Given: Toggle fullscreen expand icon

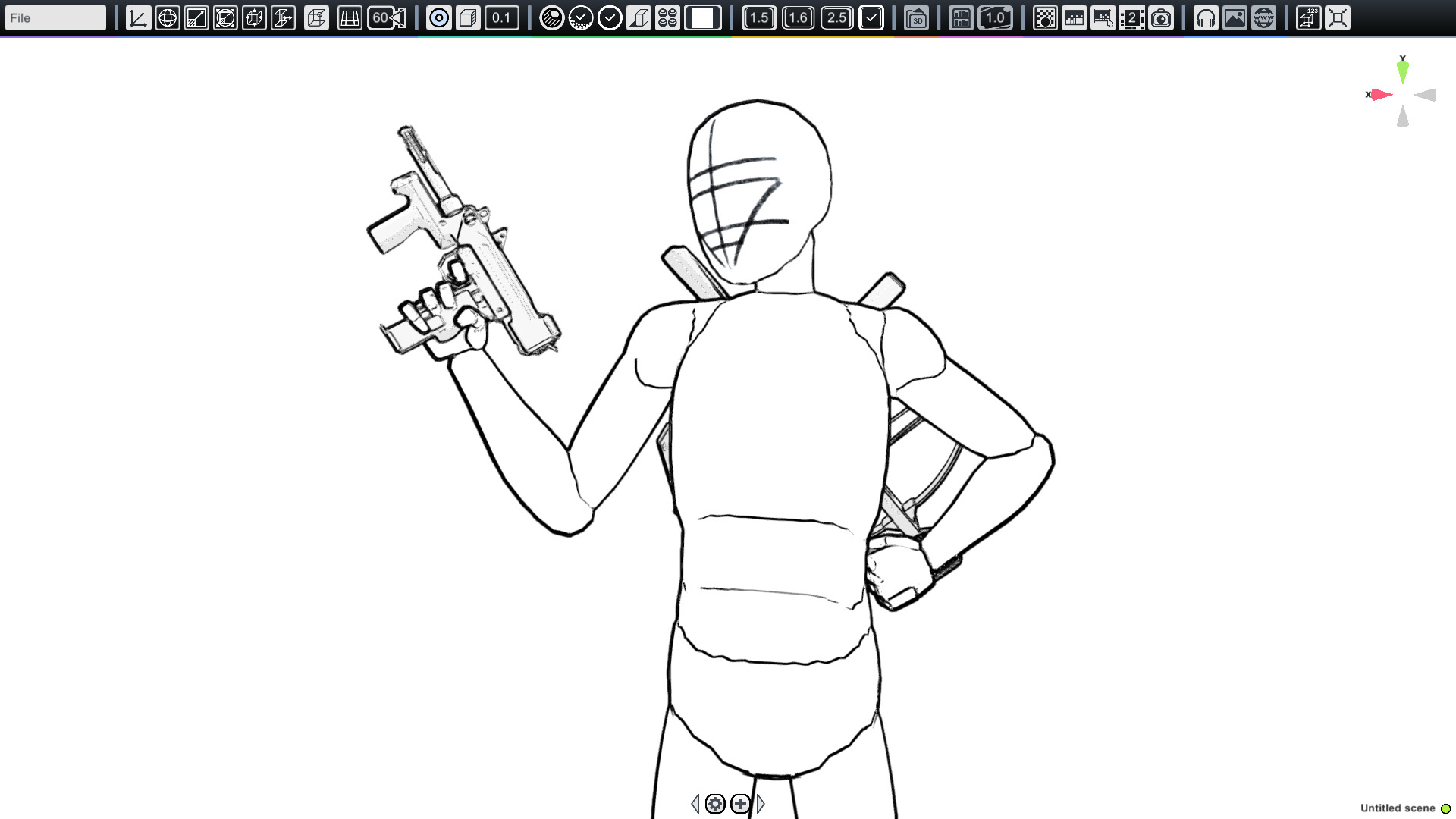Looking at the screenshot, I should 1338,17.
